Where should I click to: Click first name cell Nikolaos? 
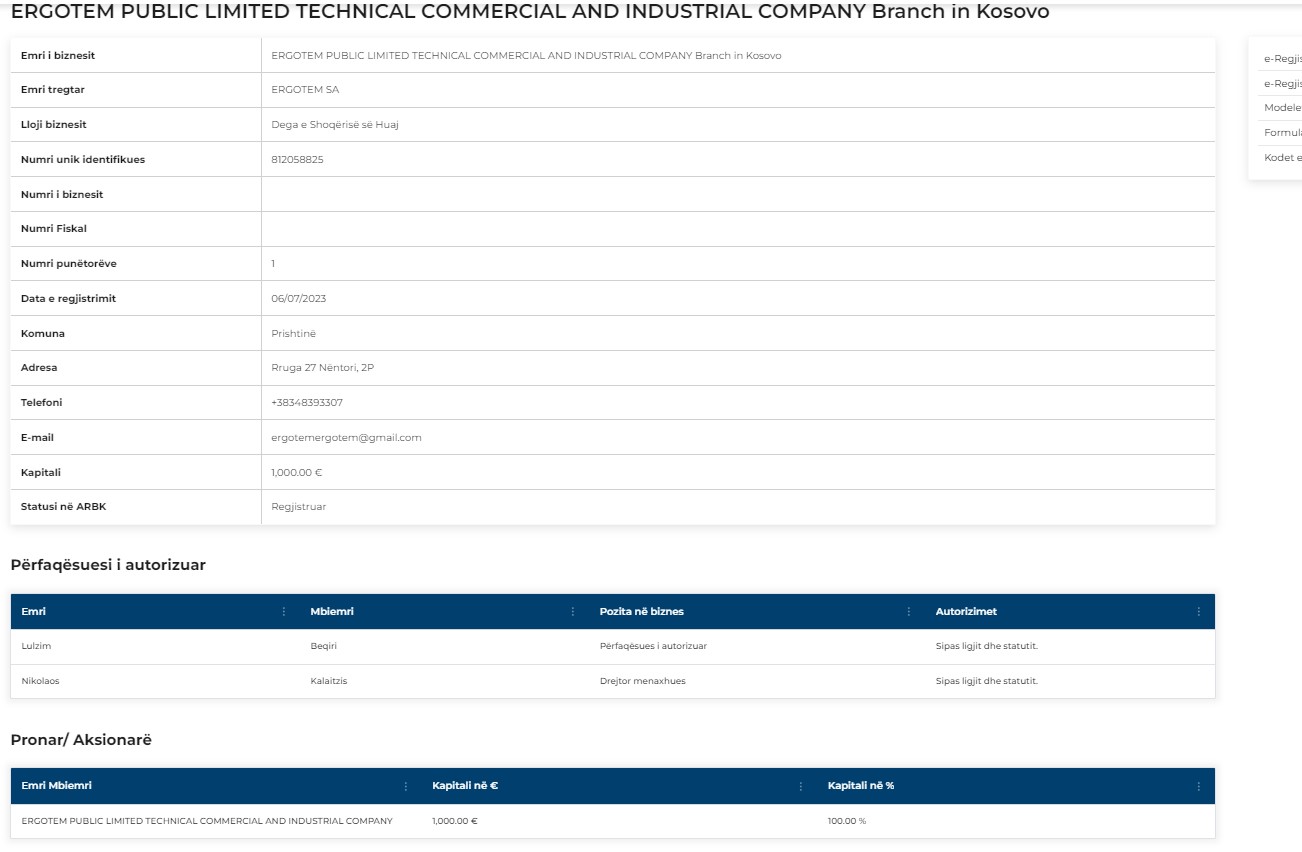(x=41, y=681)
